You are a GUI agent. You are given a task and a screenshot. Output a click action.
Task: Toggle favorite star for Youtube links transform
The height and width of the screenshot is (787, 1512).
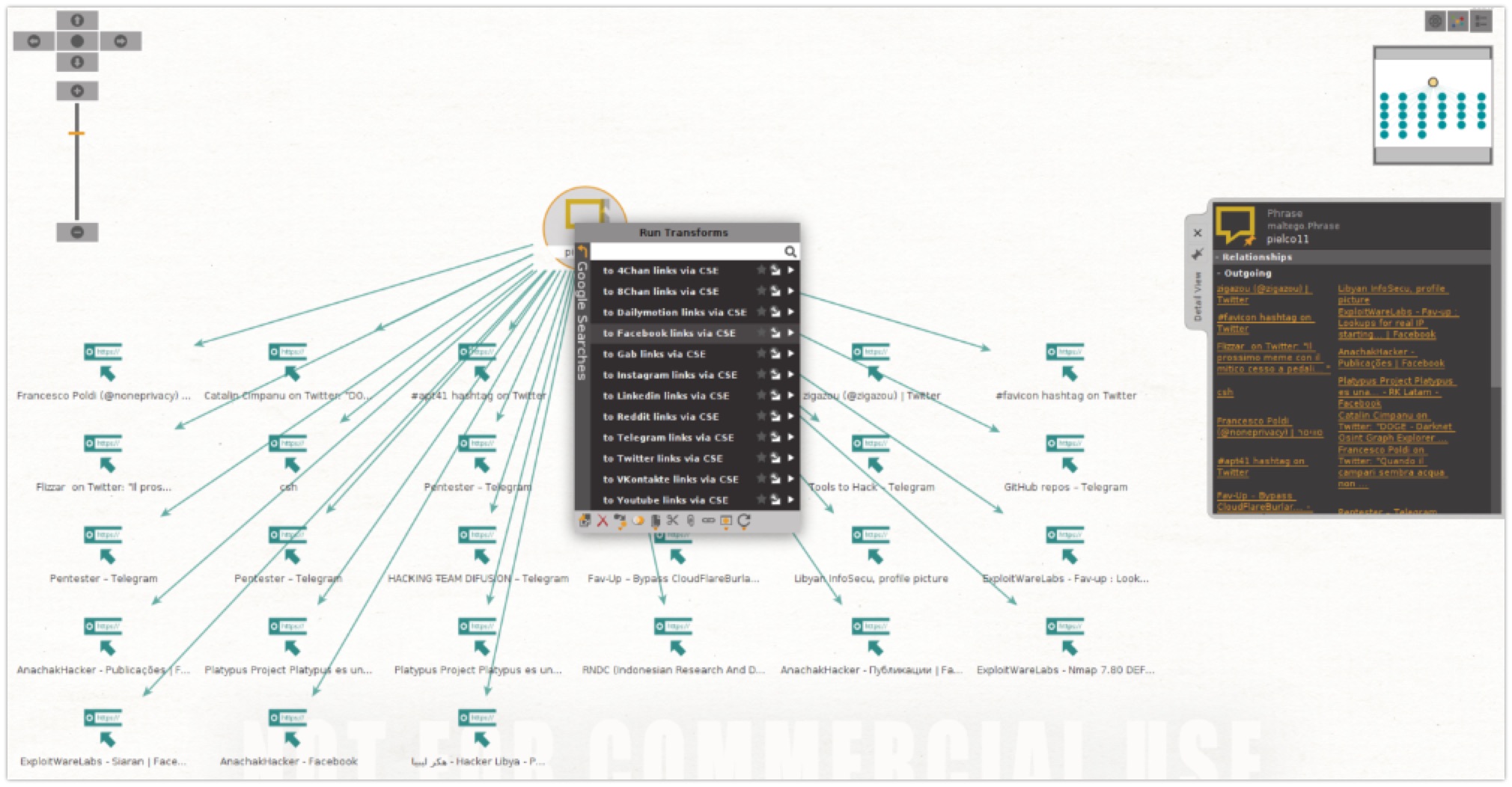coord(761,500)
